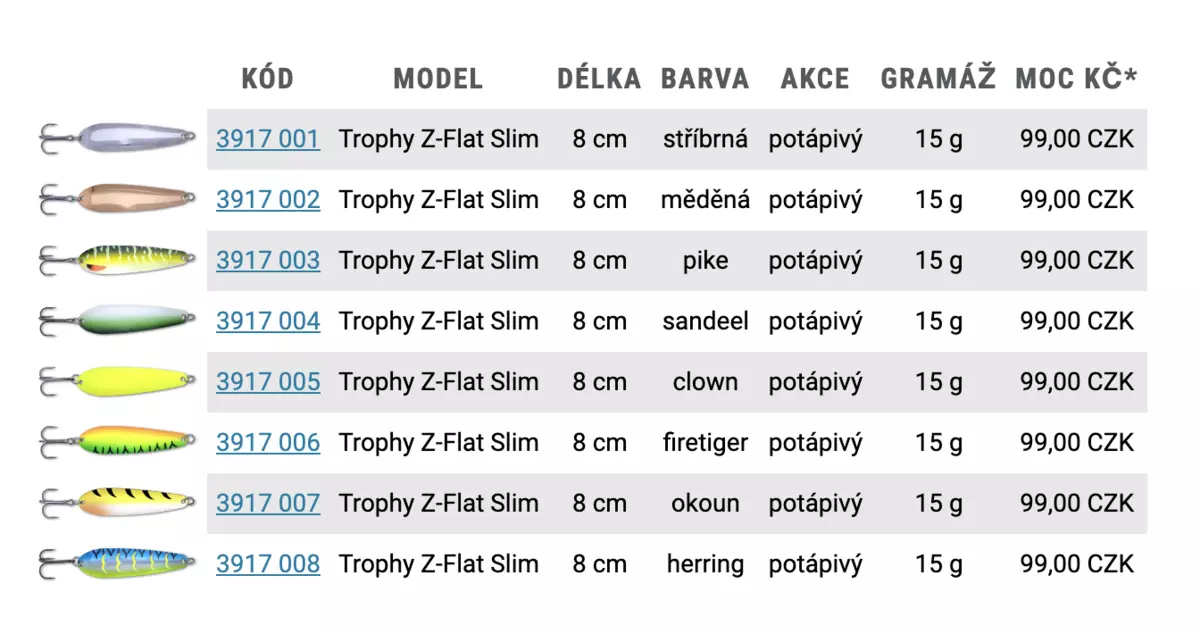The image size is (1200, 634).
Task: Click the MOC KČ* price header
Action: pyautogui.click(x=1076, y=79)
